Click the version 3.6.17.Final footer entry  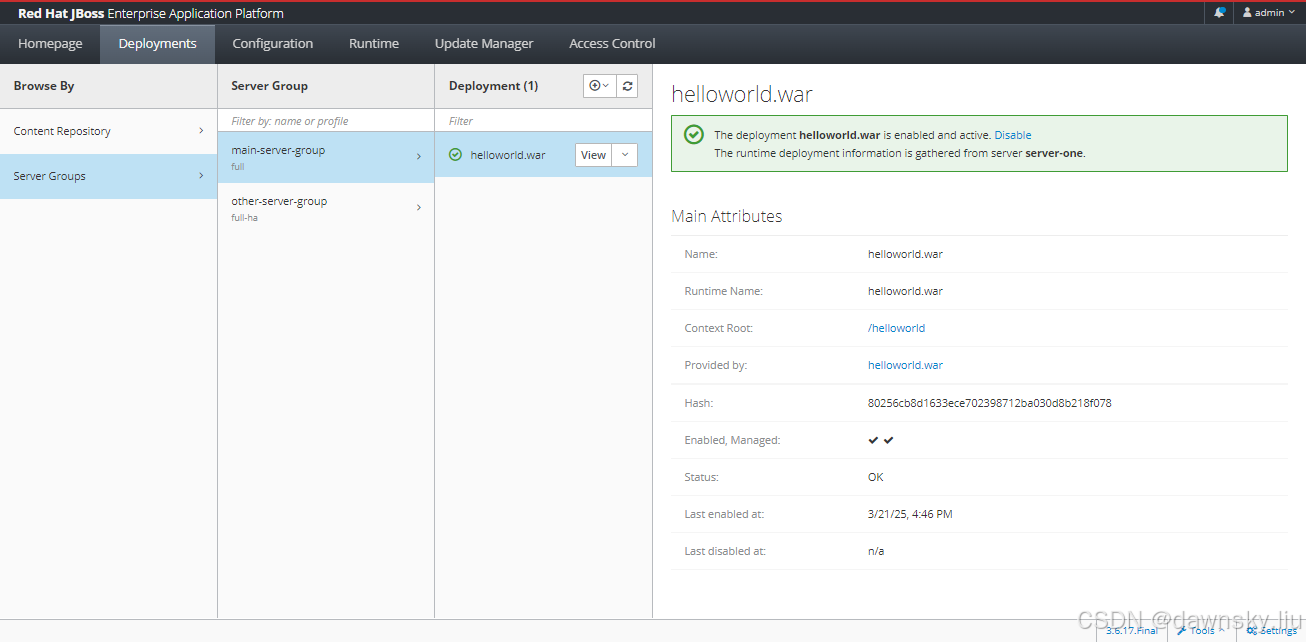pos(1132,631)
